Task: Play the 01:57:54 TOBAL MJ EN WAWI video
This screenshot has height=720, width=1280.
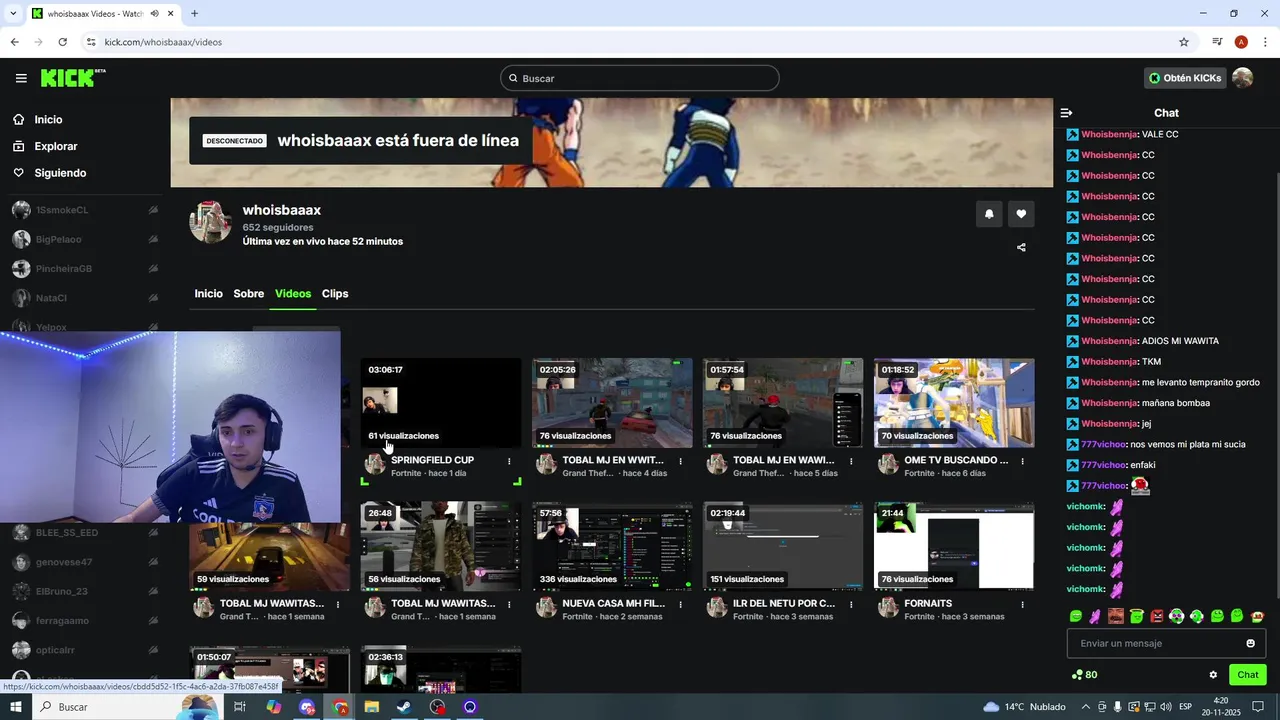Action: (x=783, y=403)
